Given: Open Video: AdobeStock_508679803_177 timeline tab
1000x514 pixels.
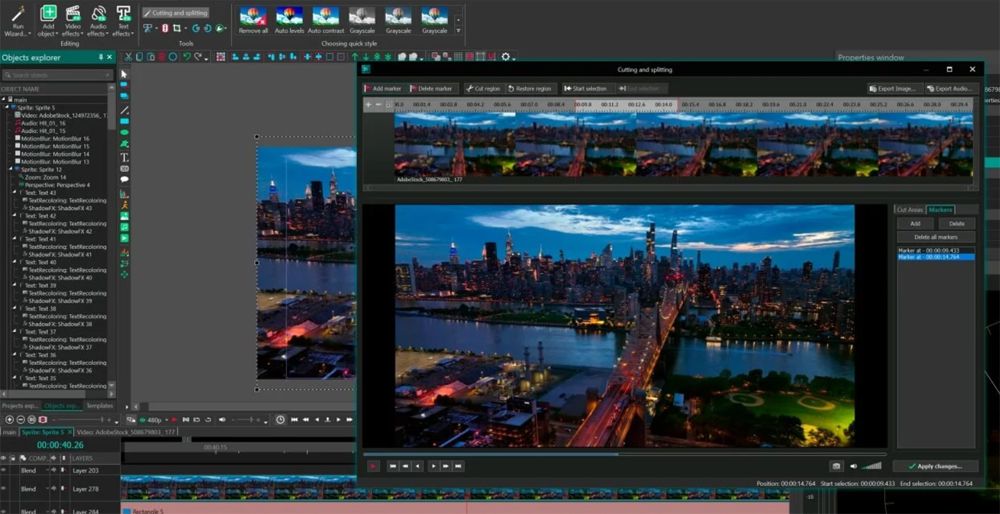Looking at the screenshot, I should pyautogui.click(x=126, y=432).
